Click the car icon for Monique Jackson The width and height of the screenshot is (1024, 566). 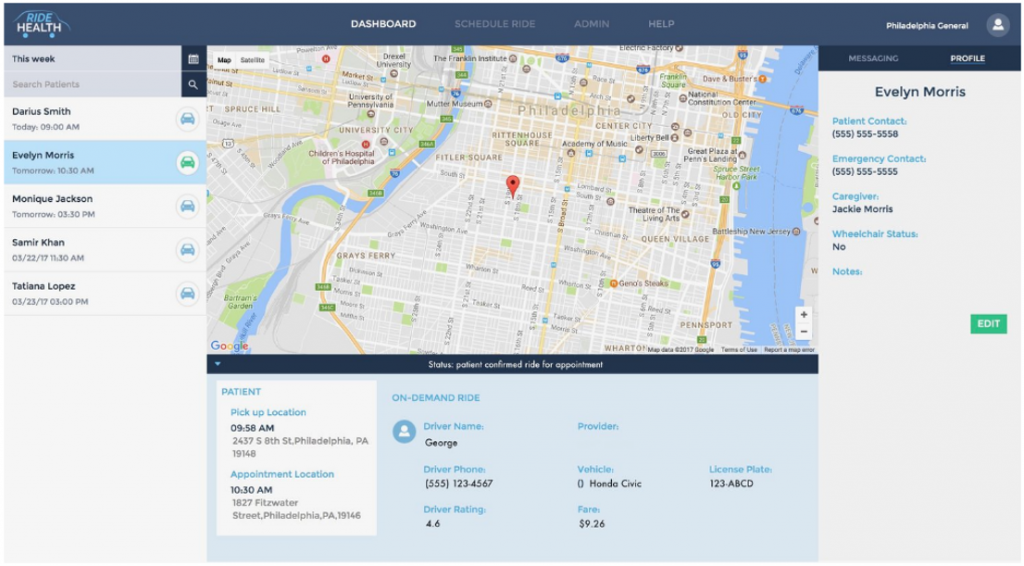pos(187,206)
